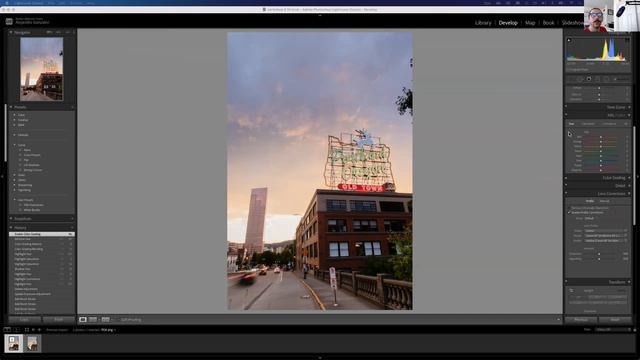Expand the Snapshots panel
The height and width of the screenshot is (360, 640).
(11, 219)
